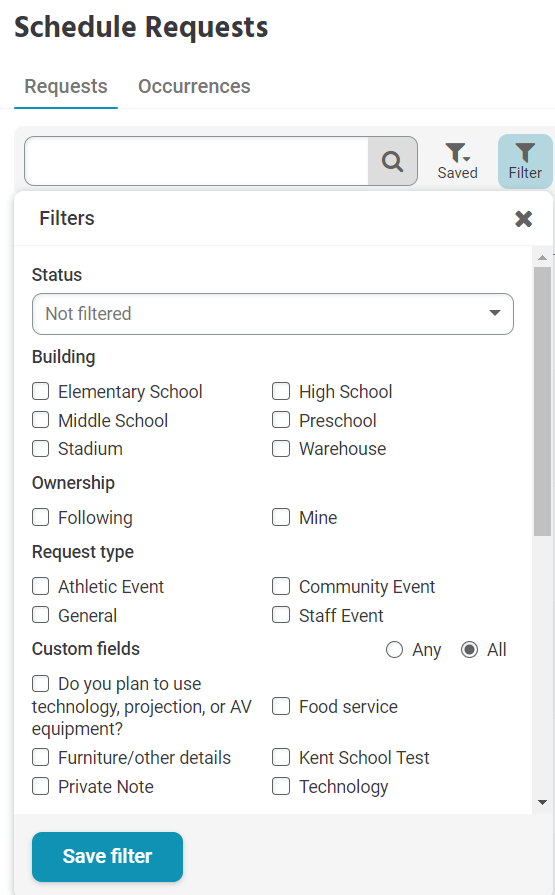Select the Any custom fields radio
This screenshot has height=895, width=555.
pos(395,650)
